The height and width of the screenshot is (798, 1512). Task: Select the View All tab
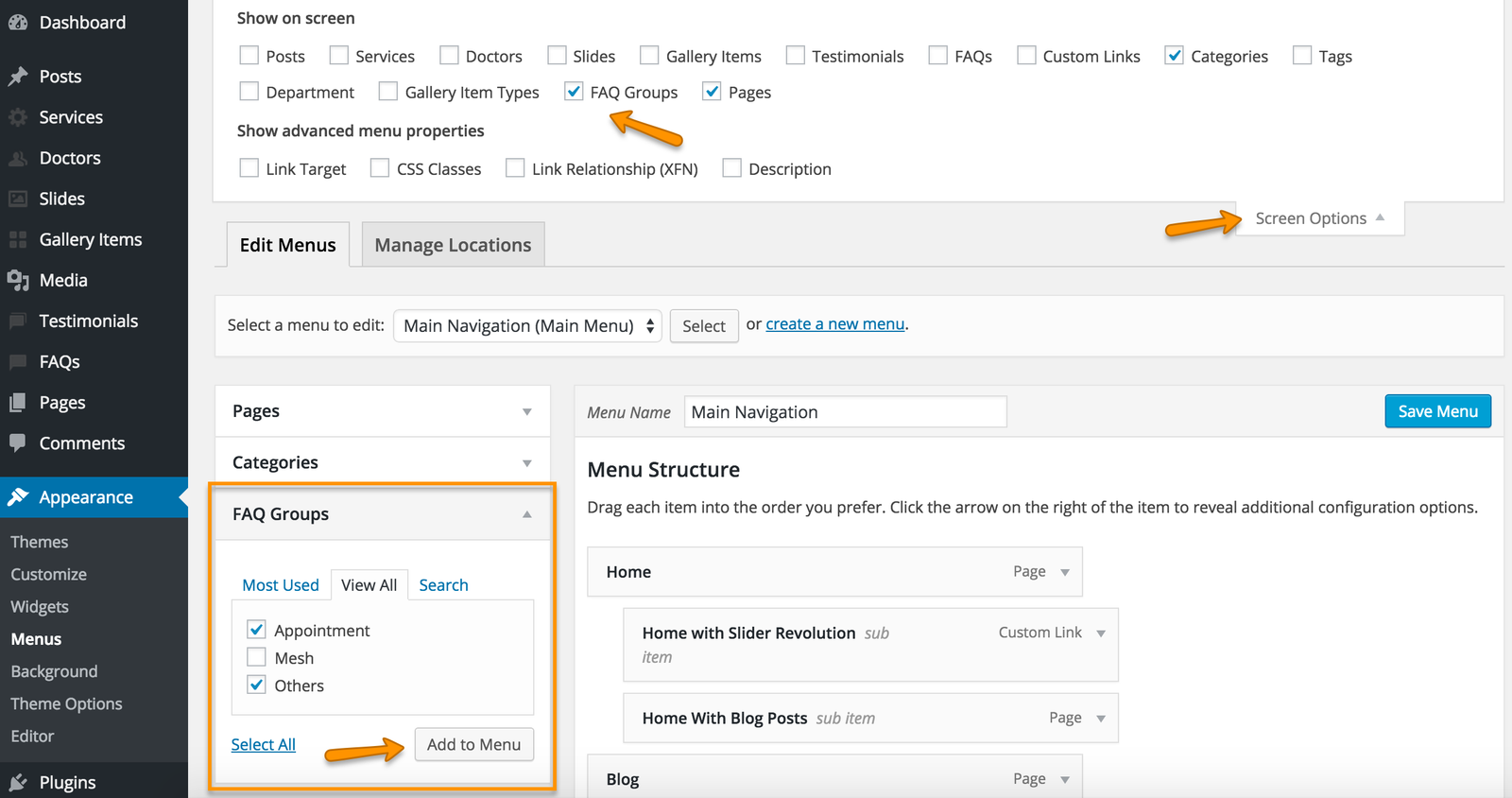pos(369,585)
